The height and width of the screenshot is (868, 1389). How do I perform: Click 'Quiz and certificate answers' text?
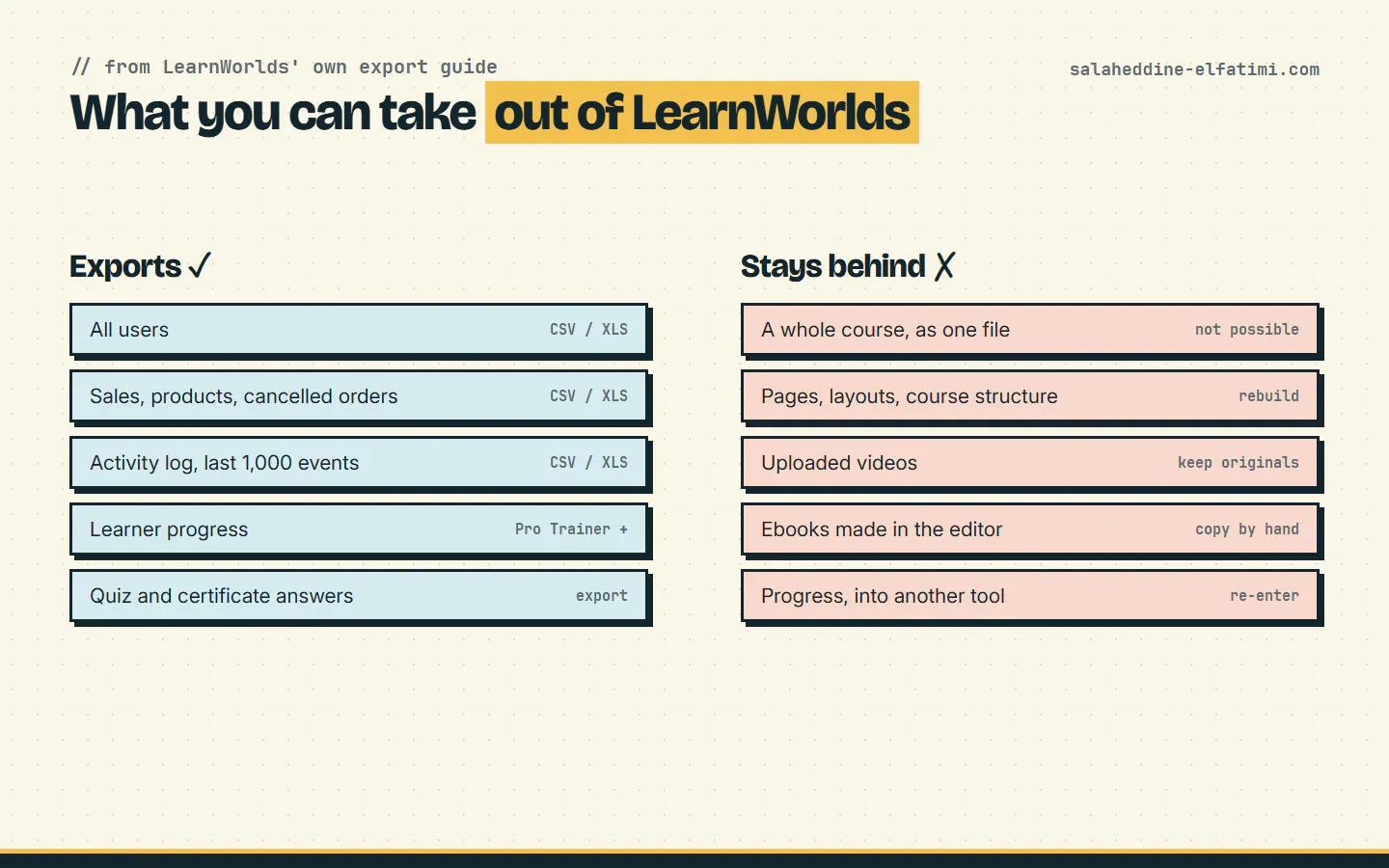[222, 596]
